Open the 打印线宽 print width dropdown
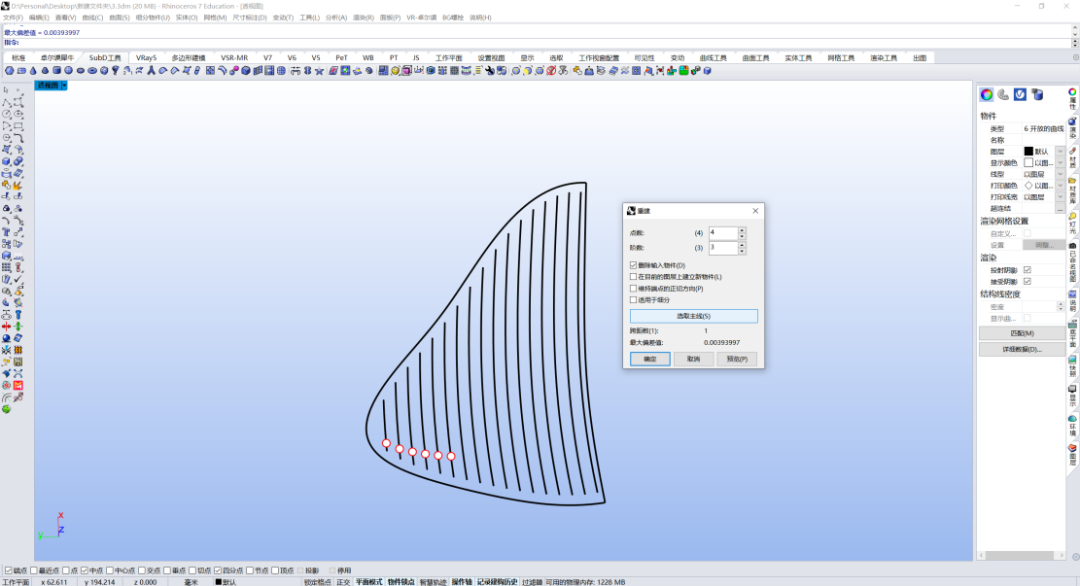The image size is (1080, 586). [x=1059, y=197]
